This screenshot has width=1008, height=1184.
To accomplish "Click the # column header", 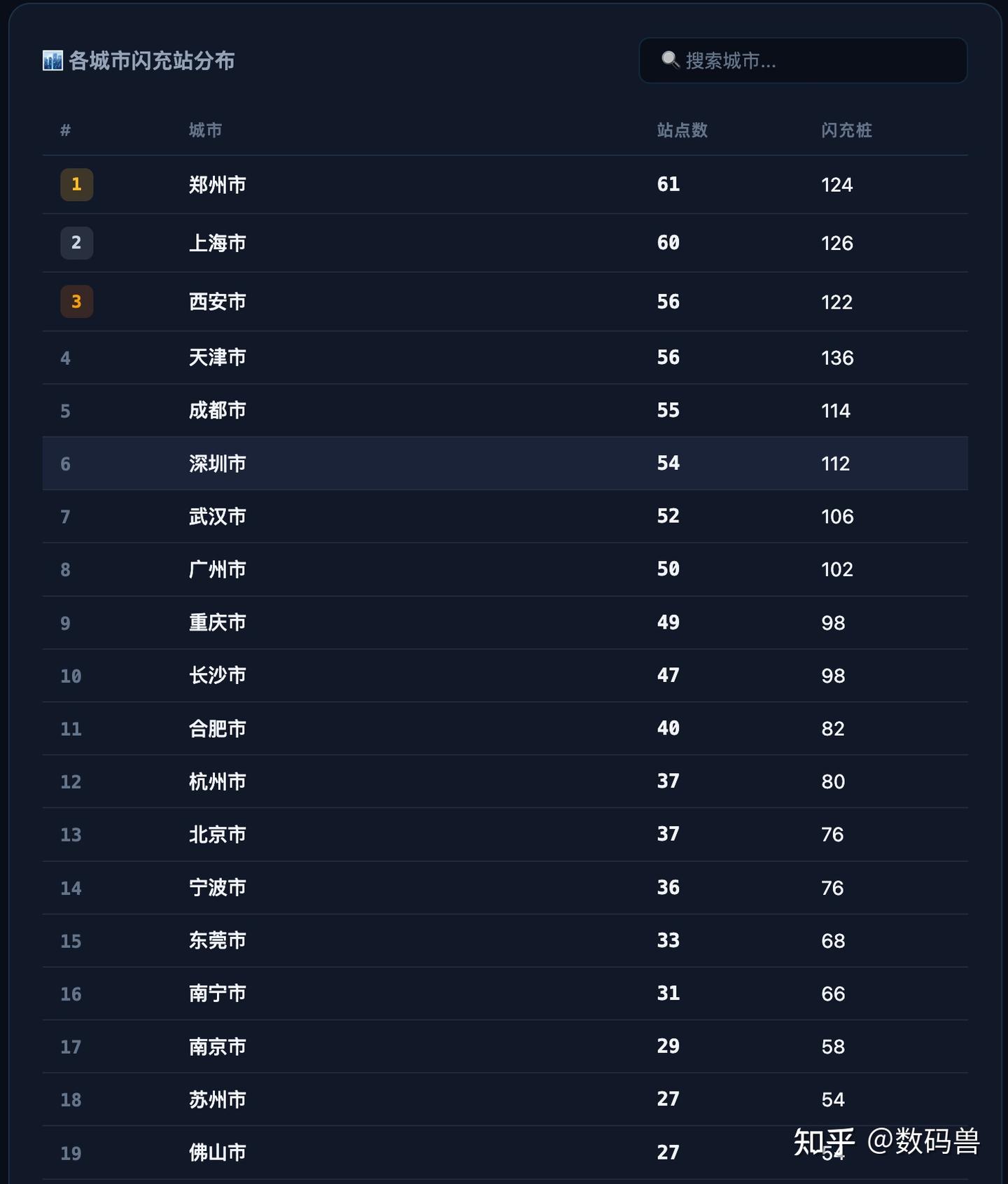I will coord(66,130).
